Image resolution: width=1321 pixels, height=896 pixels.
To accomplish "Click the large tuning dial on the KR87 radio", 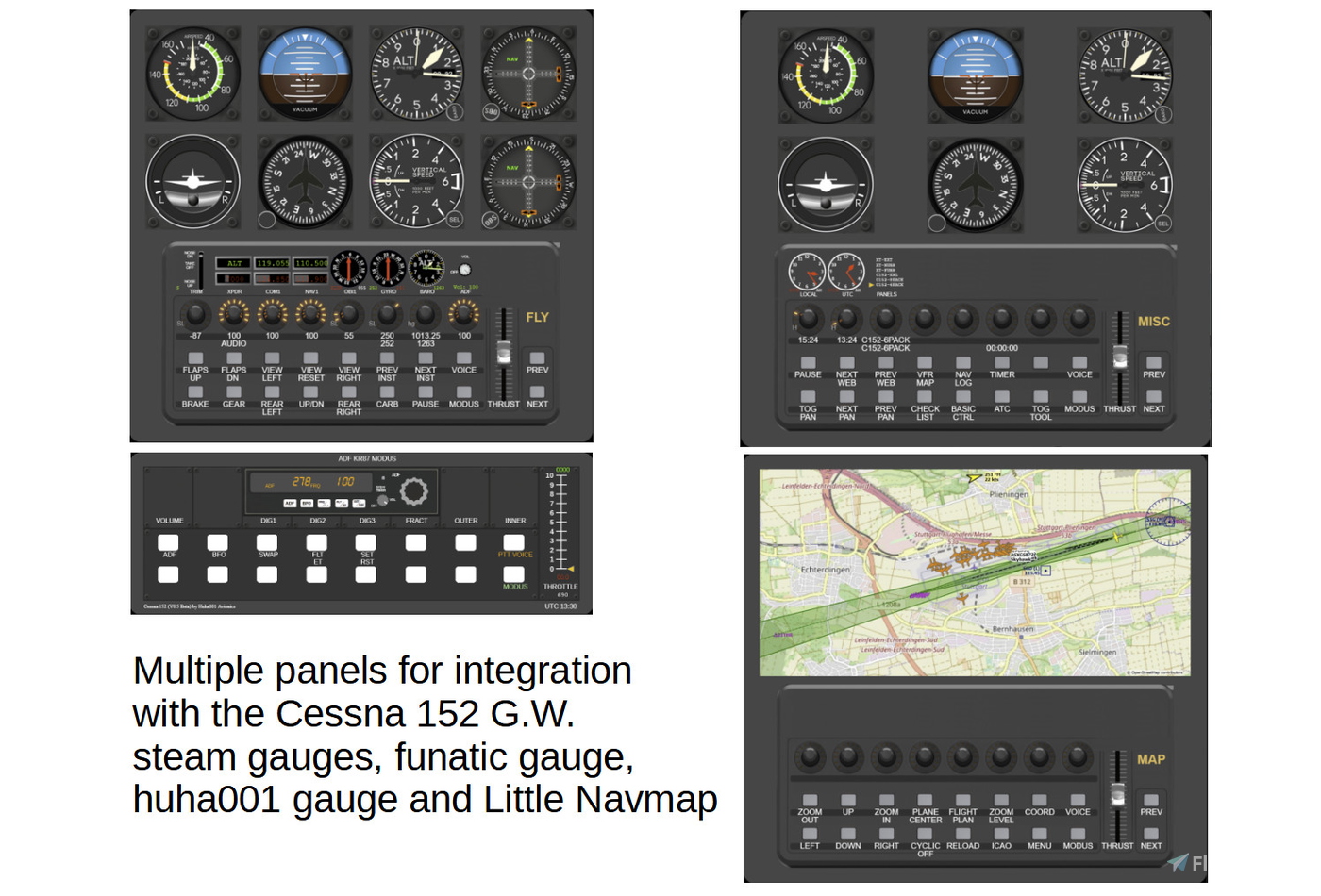I will pos(413,491).
